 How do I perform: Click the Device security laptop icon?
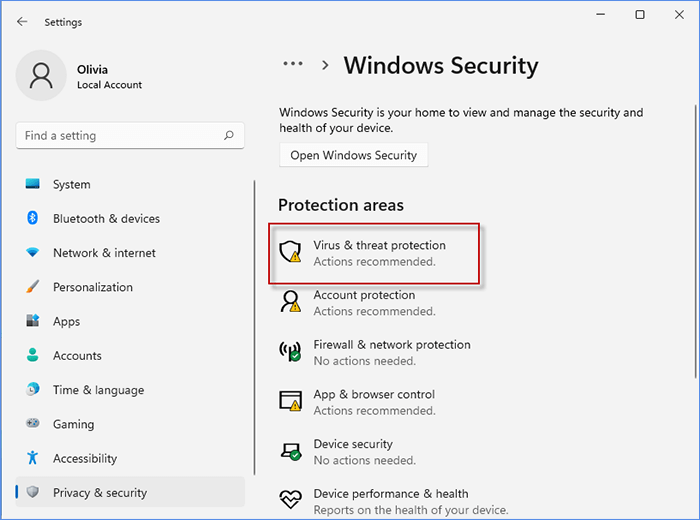point(291,452)
